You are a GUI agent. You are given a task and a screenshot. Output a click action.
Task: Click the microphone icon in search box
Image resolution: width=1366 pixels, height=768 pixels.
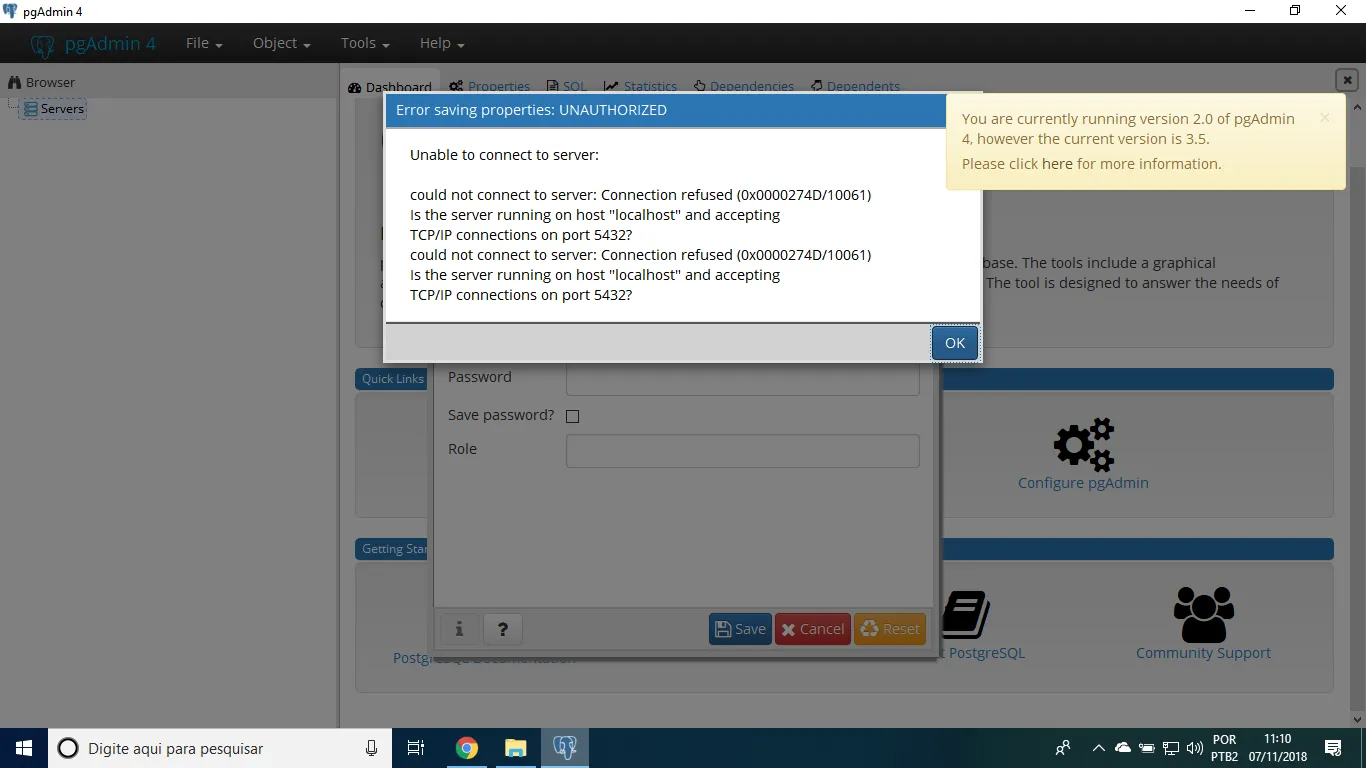point(371,748)
